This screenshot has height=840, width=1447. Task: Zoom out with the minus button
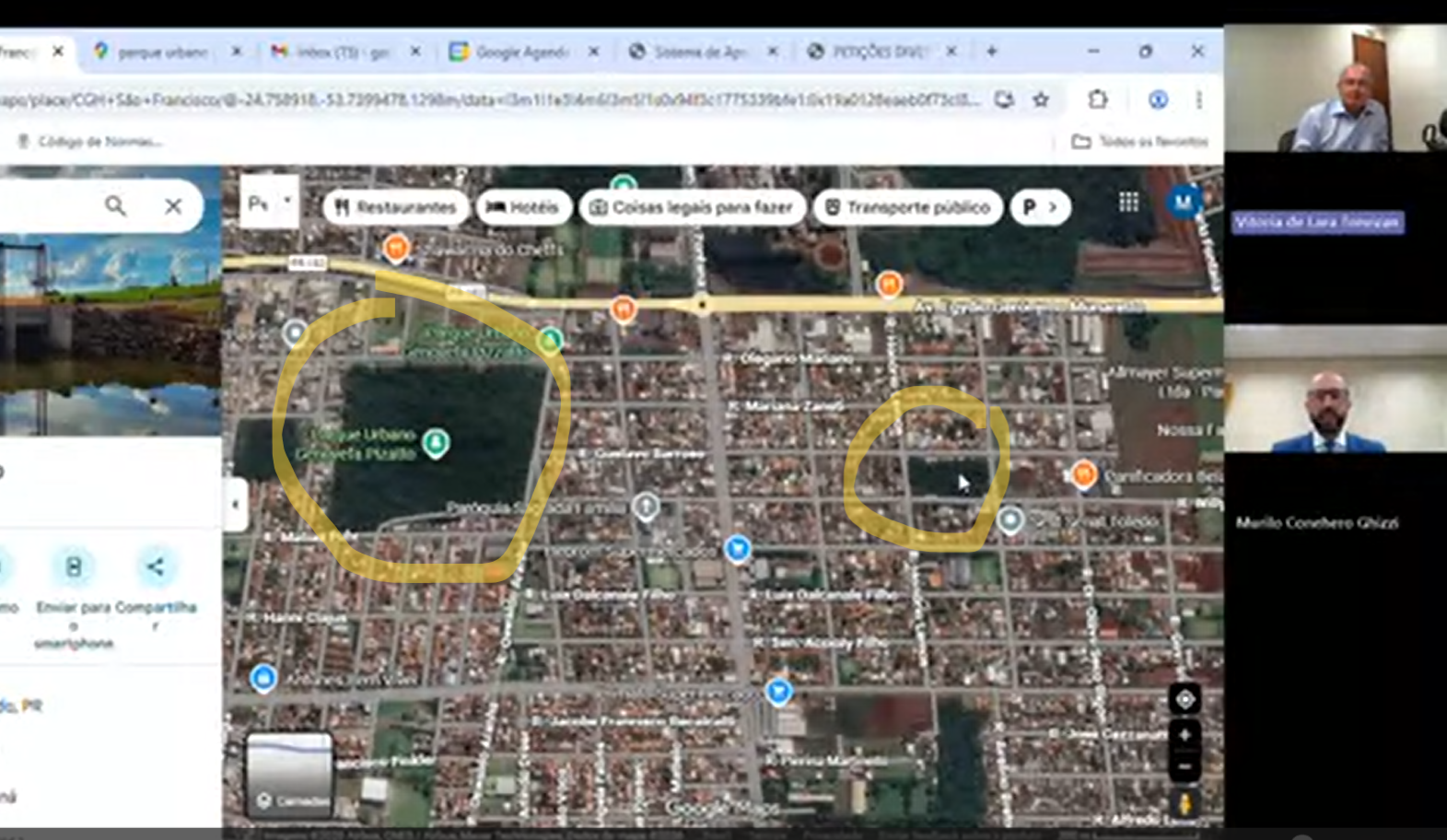(x=1184, y=766)
